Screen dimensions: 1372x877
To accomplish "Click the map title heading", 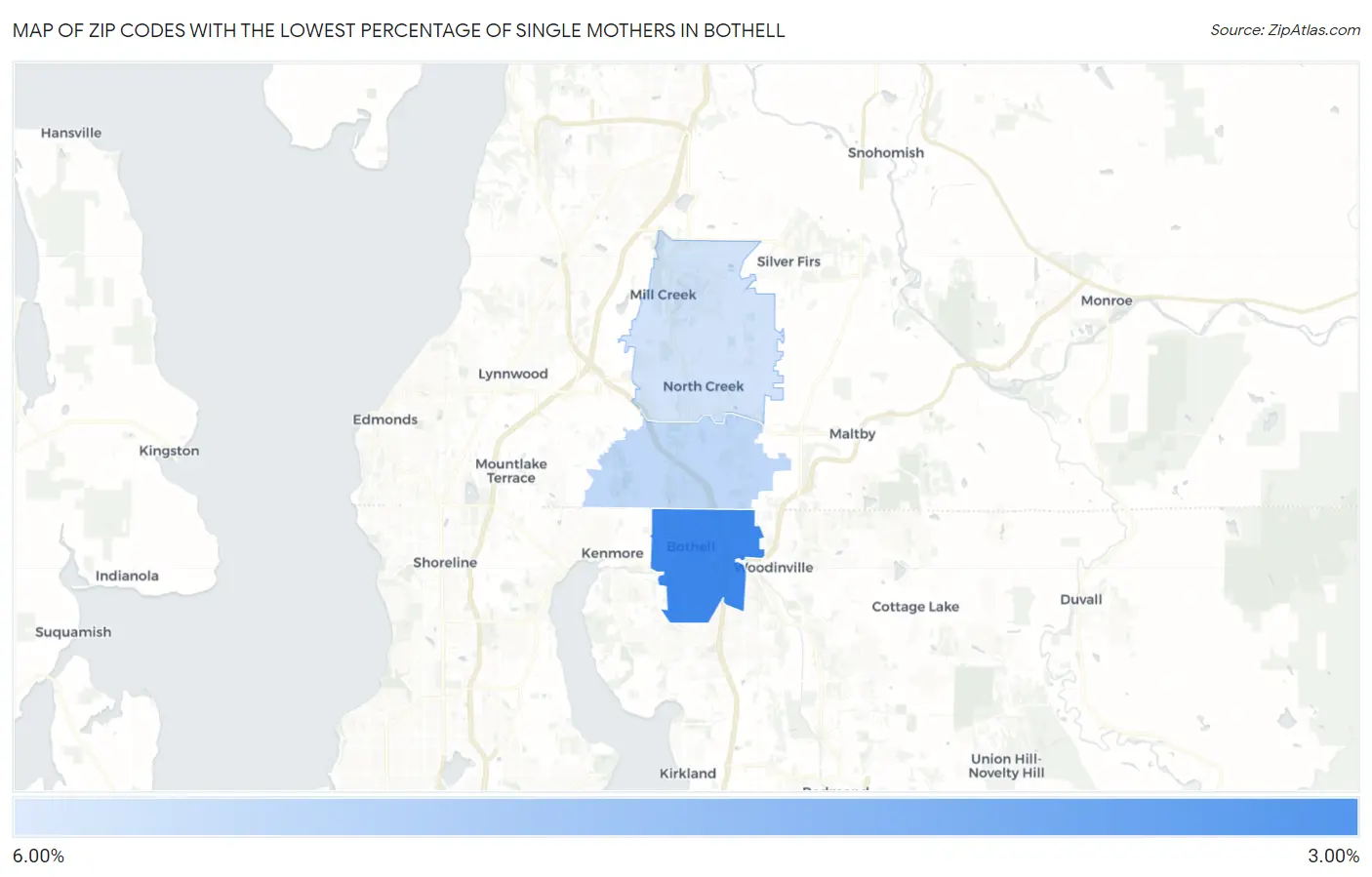I will pos(398,30).
